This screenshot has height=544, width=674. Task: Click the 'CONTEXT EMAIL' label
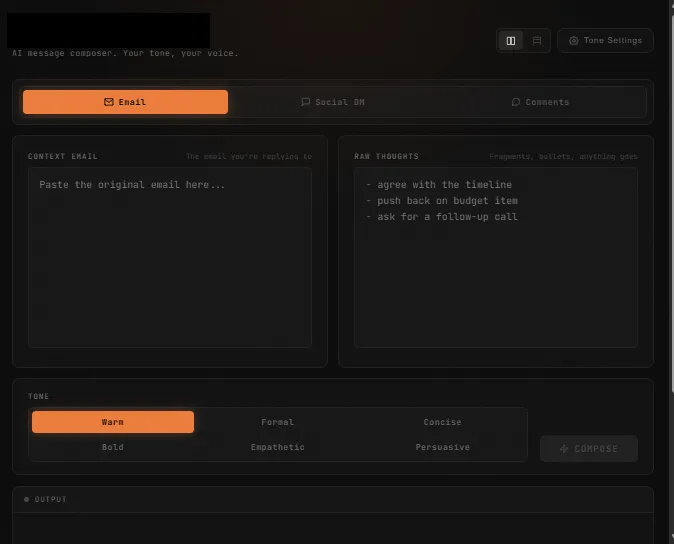tap(62, 156)
